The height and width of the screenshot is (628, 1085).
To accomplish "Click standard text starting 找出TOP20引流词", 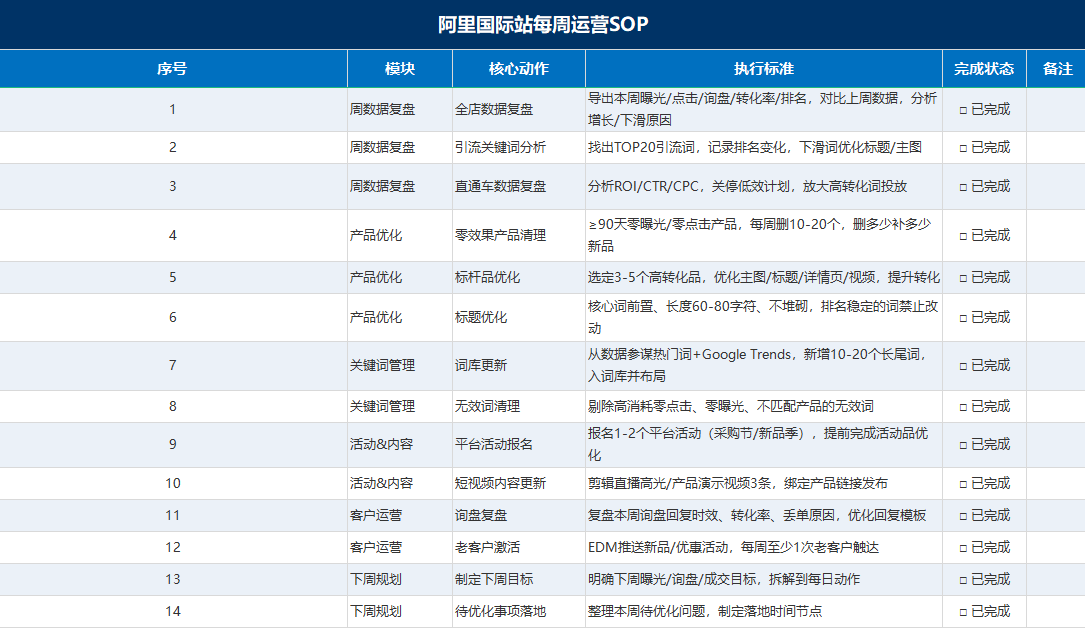I will (755, 147).
